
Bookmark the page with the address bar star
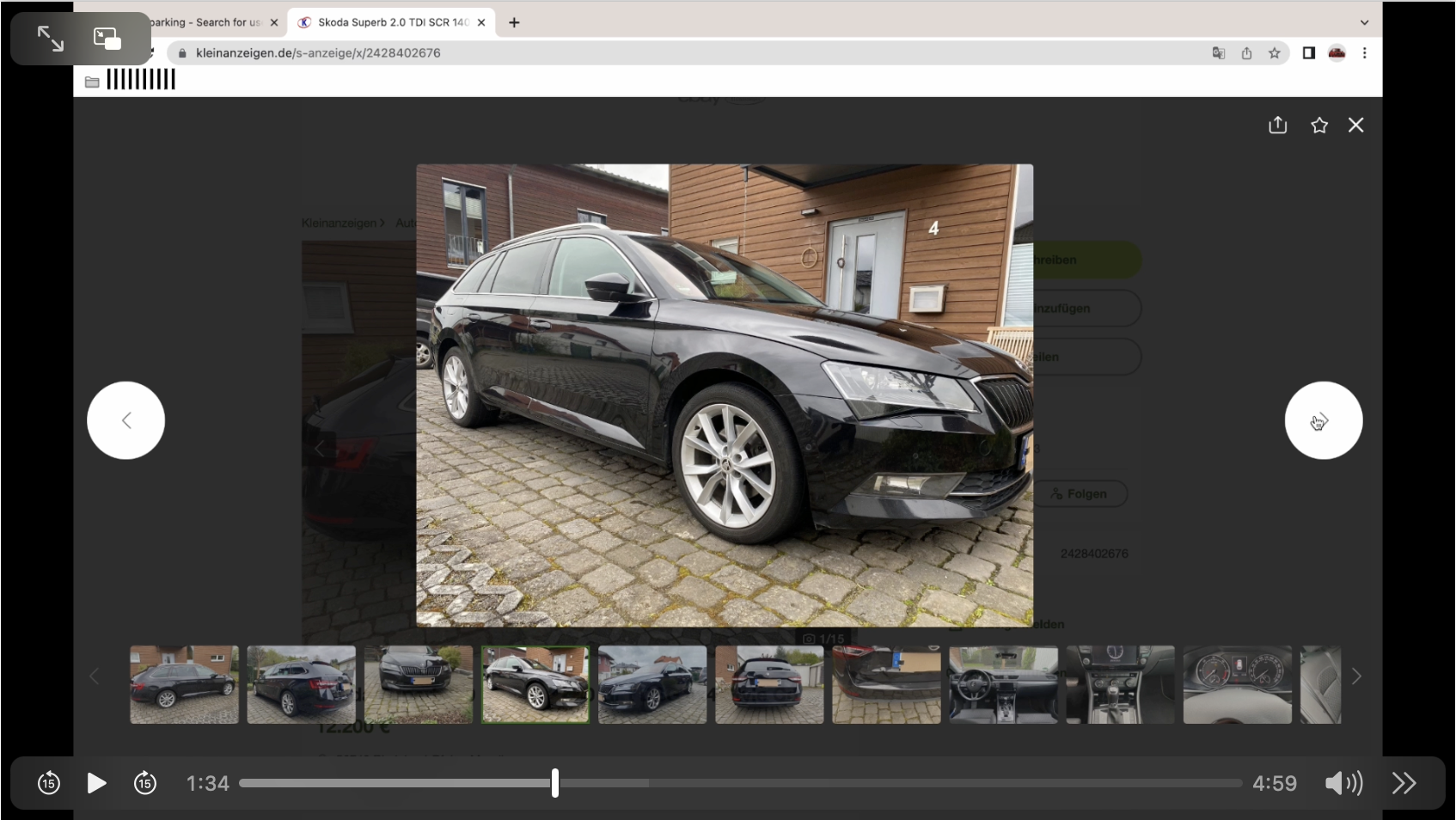(1275, 53)
